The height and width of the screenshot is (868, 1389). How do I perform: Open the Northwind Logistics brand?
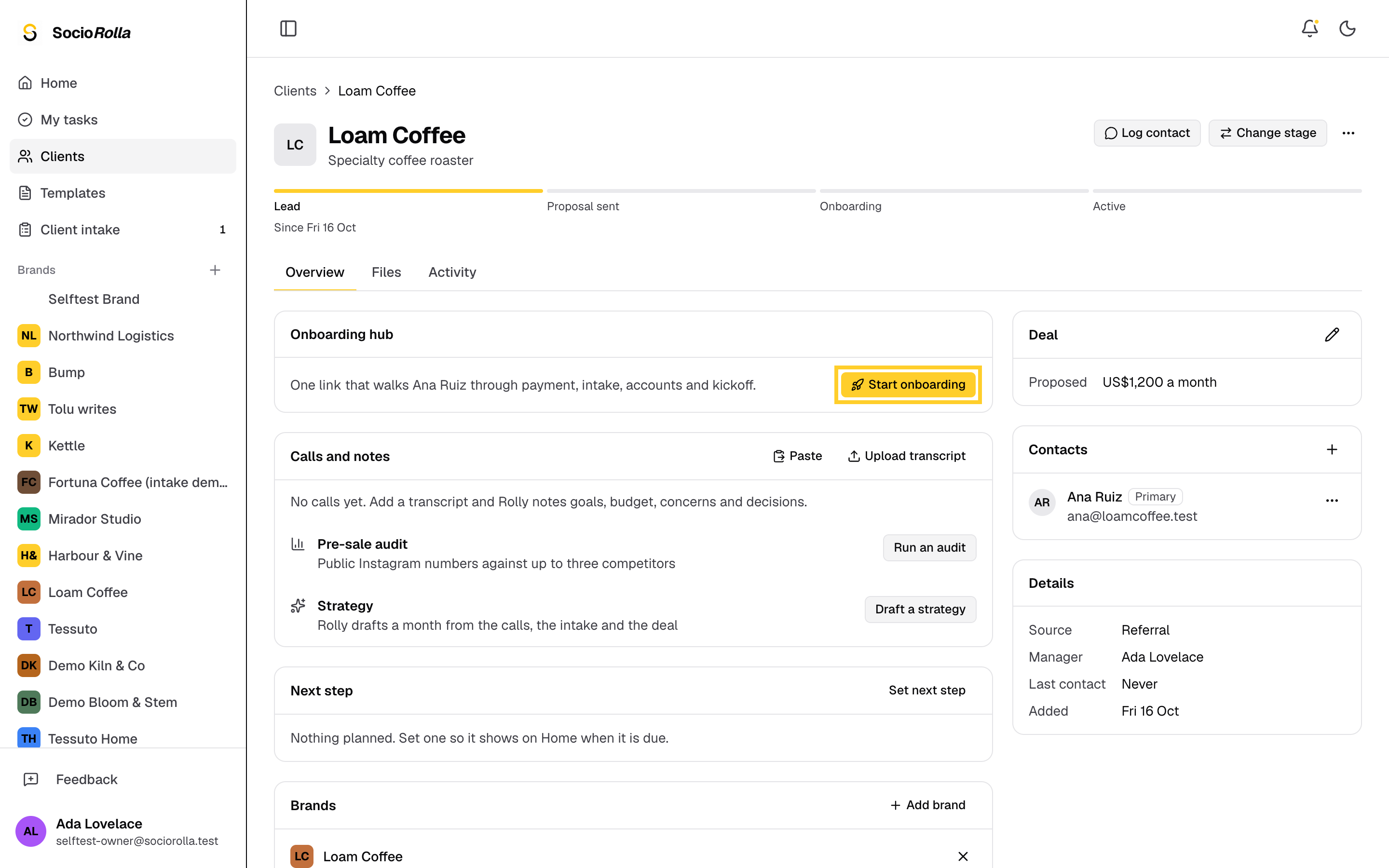[x=123, y=336]
